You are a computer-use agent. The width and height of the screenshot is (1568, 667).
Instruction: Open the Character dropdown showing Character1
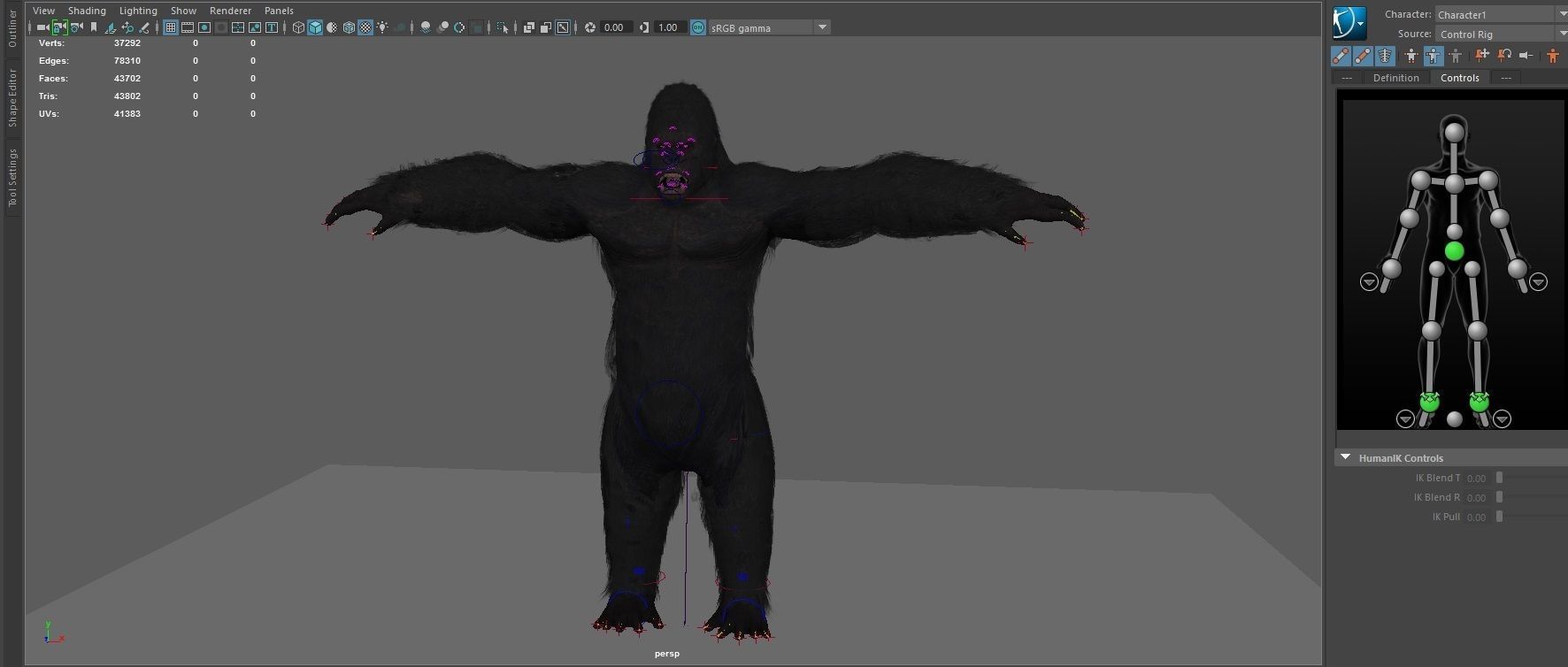point(1501,14)
